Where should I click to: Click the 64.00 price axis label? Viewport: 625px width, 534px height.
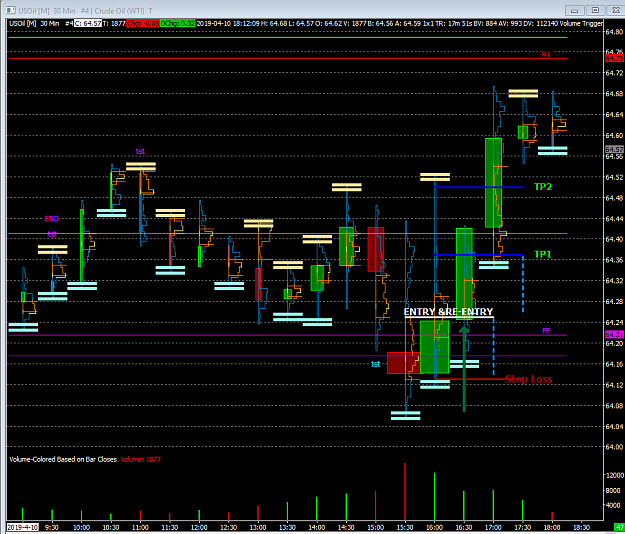coord(614,447)
